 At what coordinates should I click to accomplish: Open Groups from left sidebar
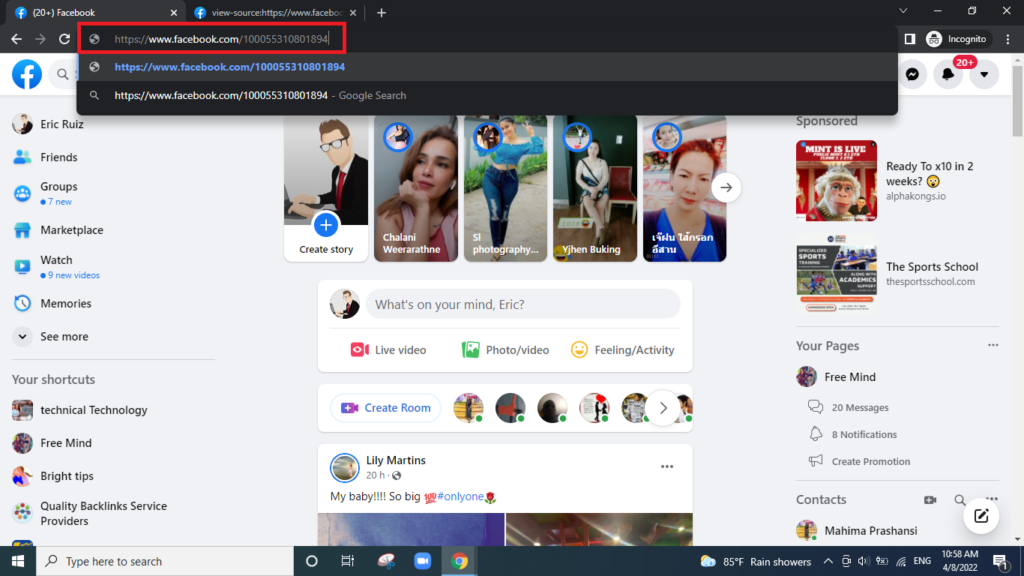[58, 187]
